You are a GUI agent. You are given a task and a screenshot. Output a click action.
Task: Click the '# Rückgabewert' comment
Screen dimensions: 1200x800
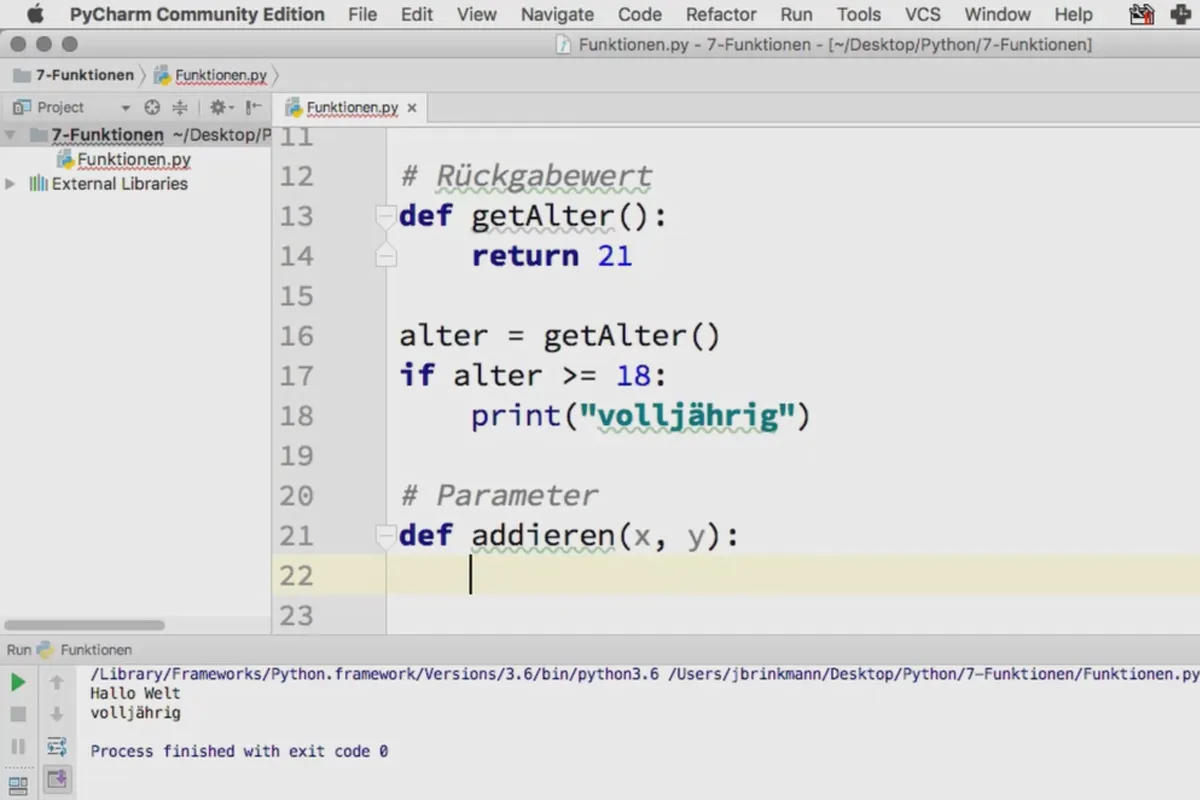click(527, 177)
